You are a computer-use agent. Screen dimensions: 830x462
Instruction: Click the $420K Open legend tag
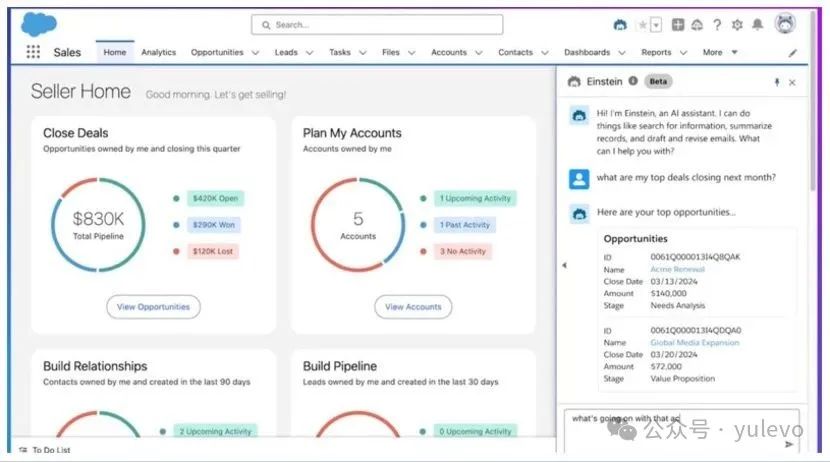(x=215, y=198)
